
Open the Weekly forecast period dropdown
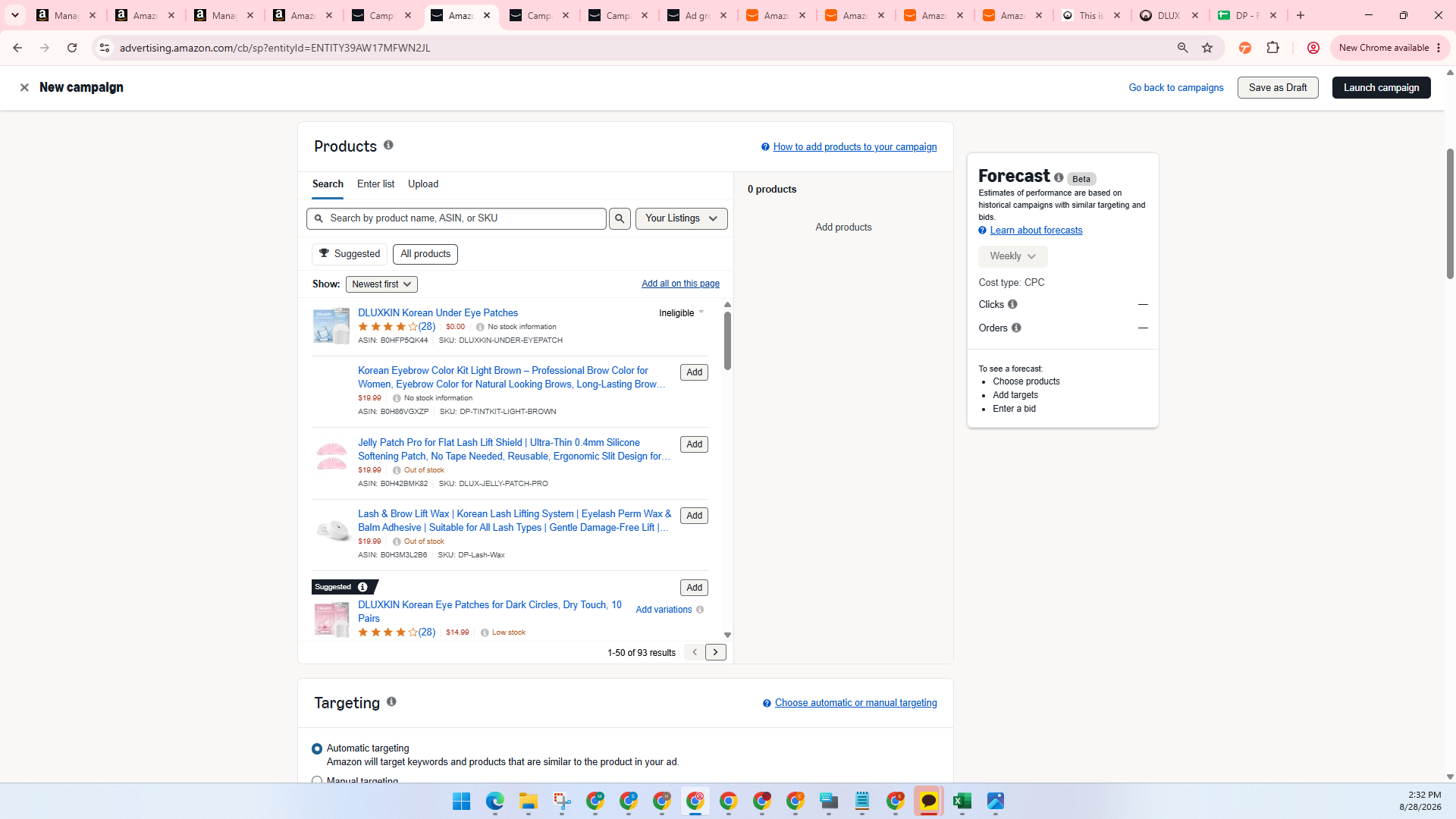(x=1012, y=257)
